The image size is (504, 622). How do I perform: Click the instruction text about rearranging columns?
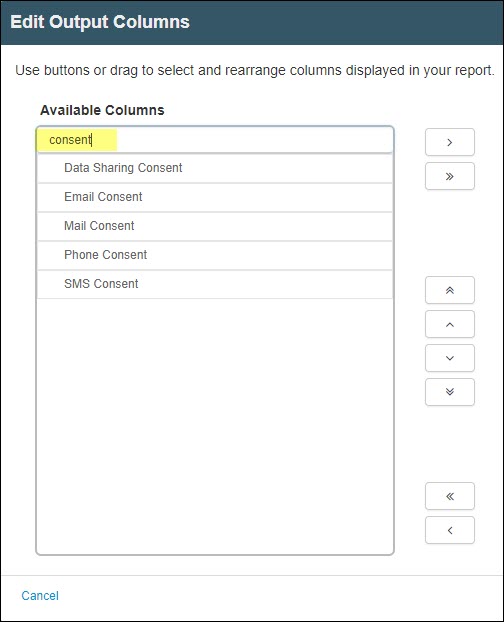[x=255, y=70]
